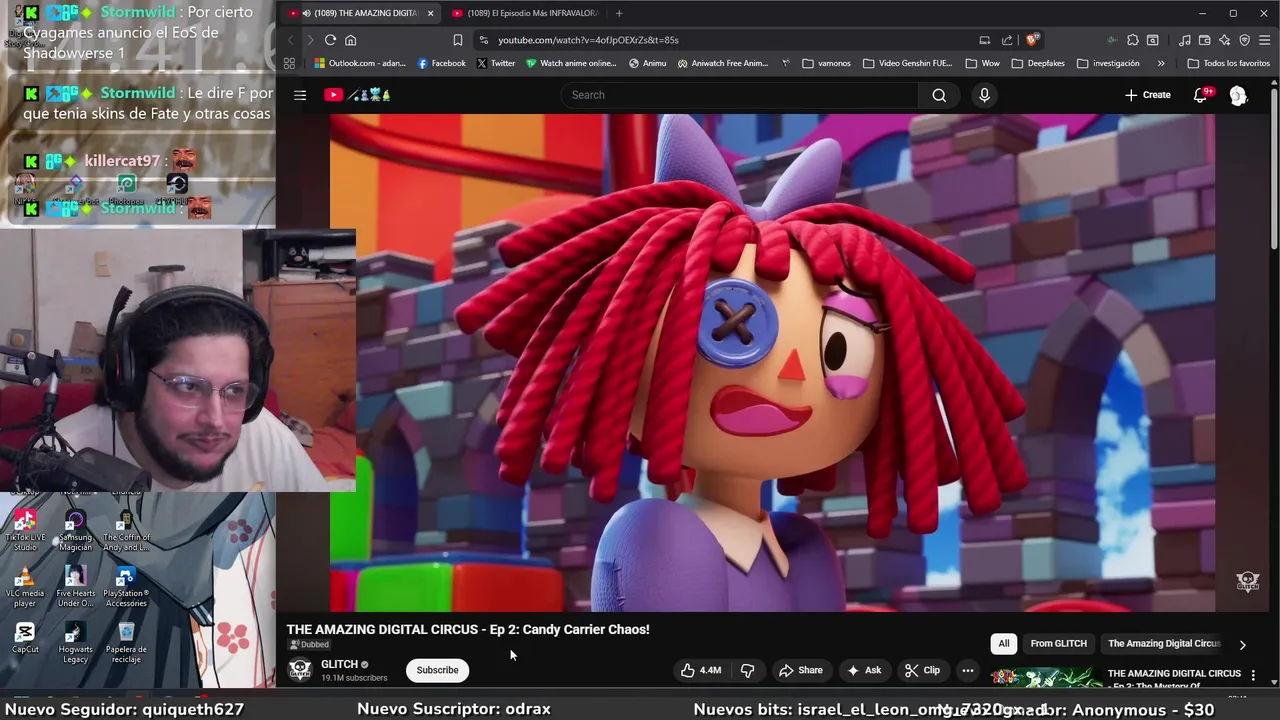Show more filter chips with right chevron
The image size is (1280, 720).
[1242, 645]
